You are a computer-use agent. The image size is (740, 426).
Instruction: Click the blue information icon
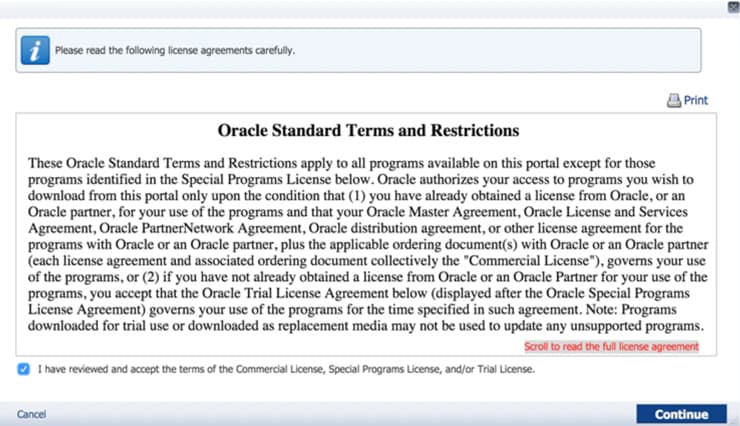click(35, 50)
